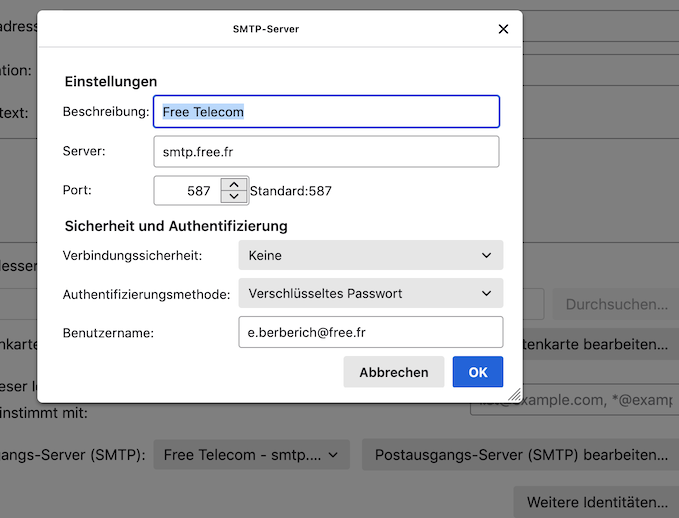Click the Visitenkarte bearbeiten button
Screen dimensions: 679x518
[x=600, y=344]
